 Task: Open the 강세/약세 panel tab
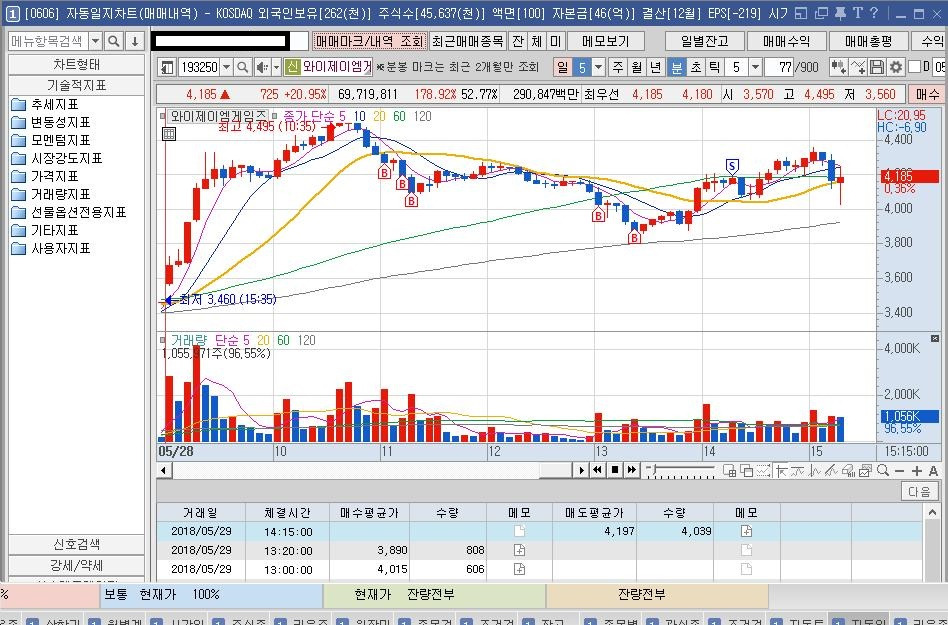coord(76,565)
